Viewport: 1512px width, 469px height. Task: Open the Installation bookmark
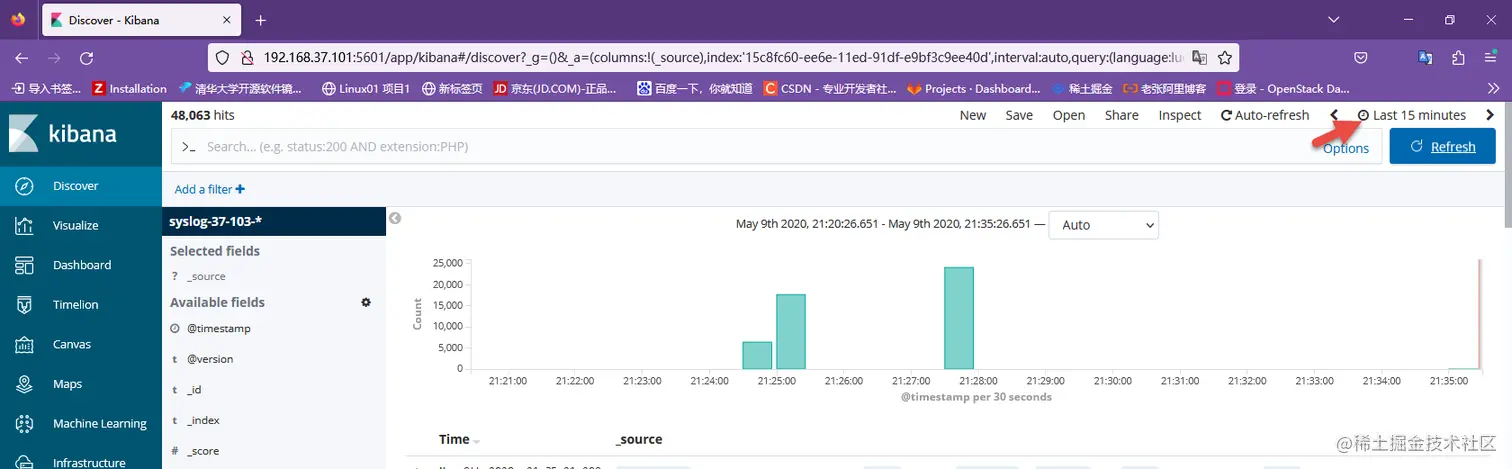tap(129, 88)
